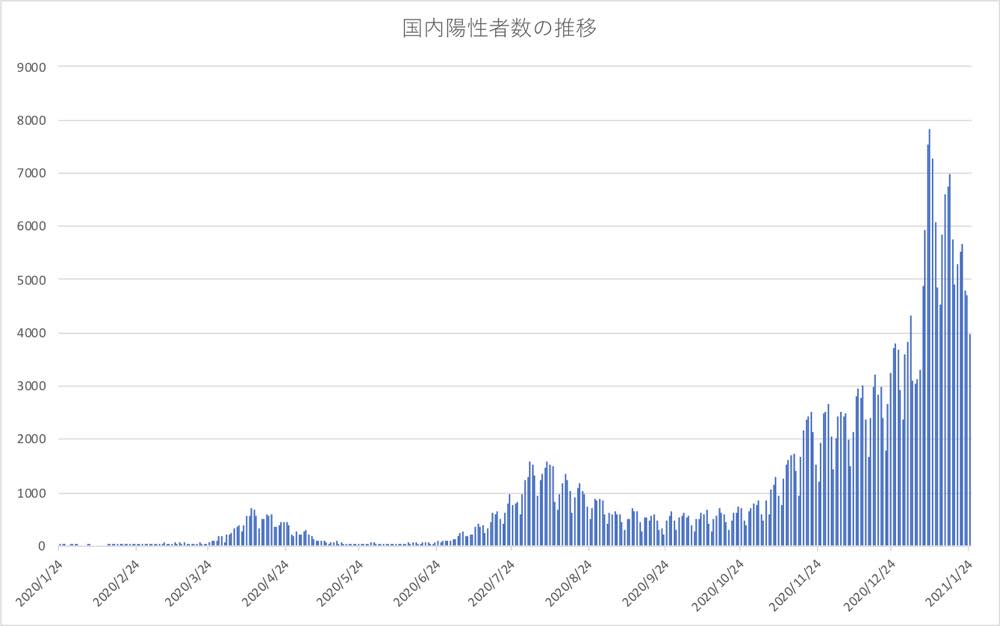Select the y-axis label 7000
This screenshot has height=626, width=1000.
tap(32, 173)
